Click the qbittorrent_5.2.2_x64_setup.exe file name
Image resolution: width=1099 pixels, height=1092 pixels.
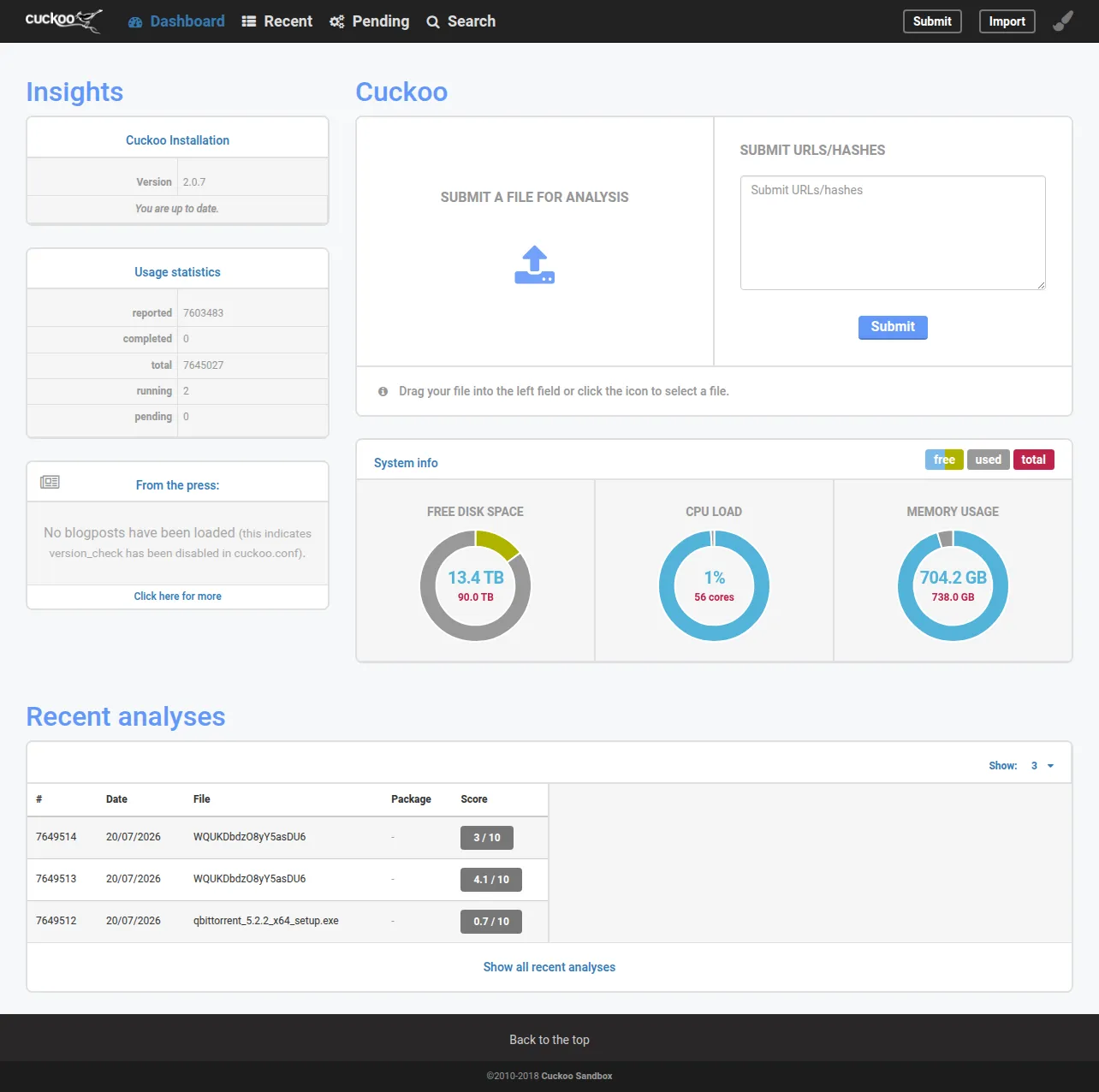266,921
